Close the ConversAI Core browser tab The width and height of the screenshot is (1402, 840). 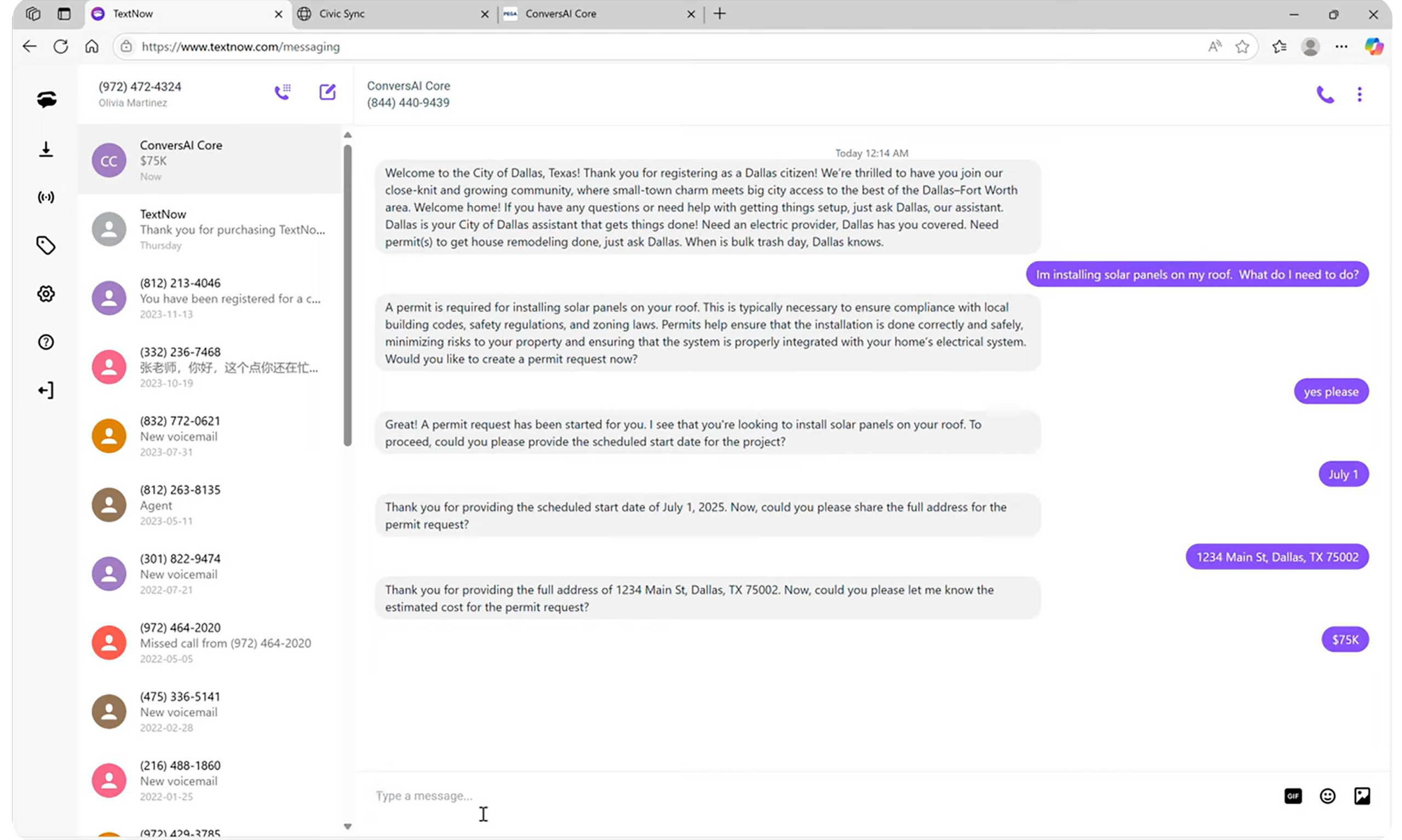691,14
